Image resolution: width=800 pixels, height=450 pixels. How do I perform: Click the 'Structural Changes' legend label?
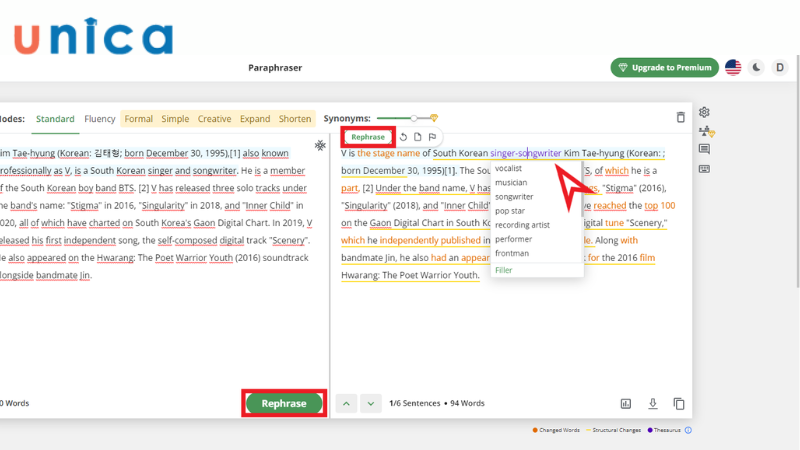(616, 430)
